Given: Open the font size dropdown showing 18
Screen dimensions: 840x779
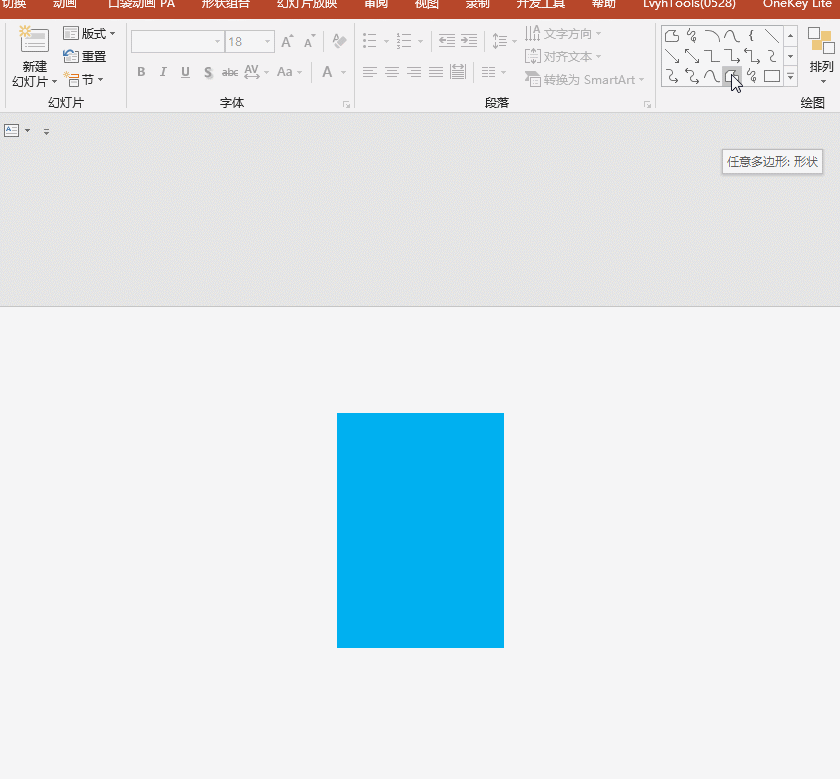Looking at the screenshot, I should pos(267,41).
